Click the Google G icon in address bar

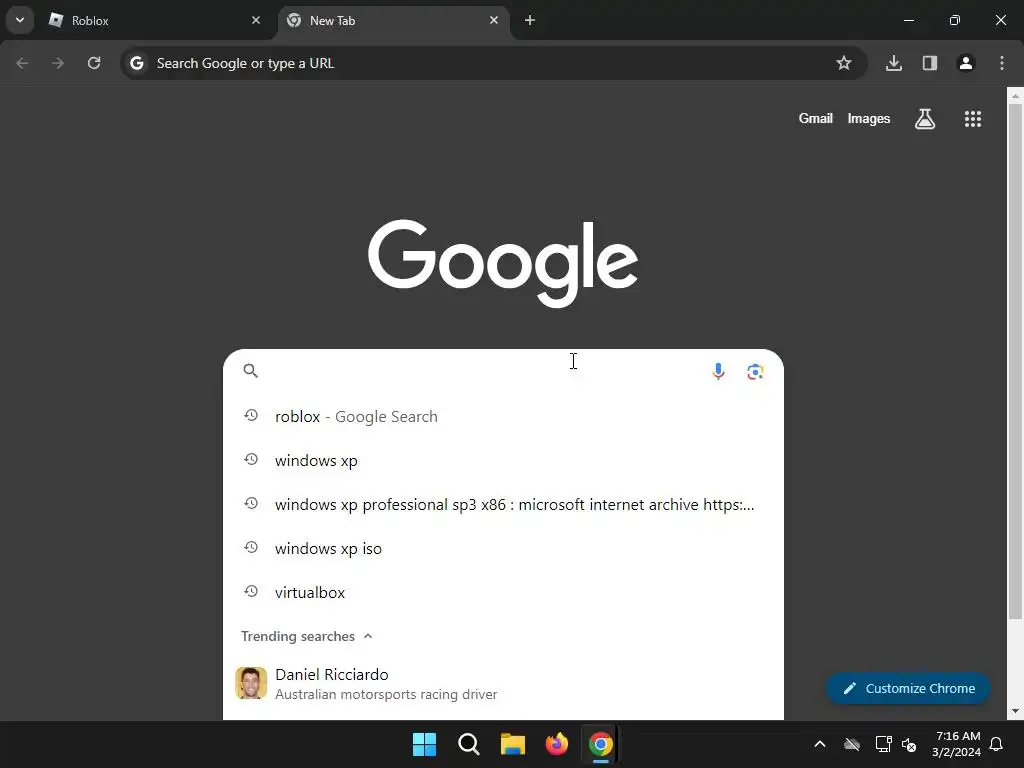136,63
